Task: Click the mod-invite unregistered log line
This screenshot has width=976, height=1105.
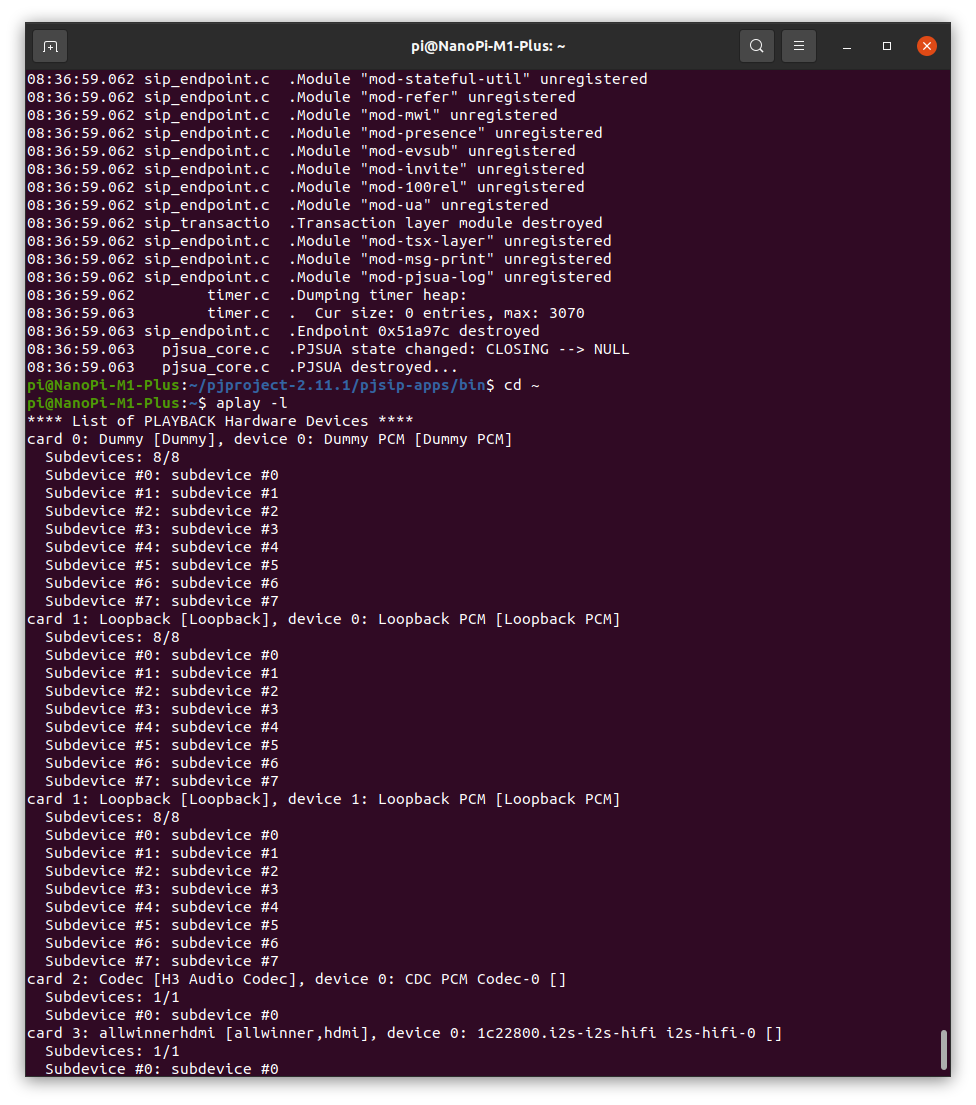Action: pos(300,168)
